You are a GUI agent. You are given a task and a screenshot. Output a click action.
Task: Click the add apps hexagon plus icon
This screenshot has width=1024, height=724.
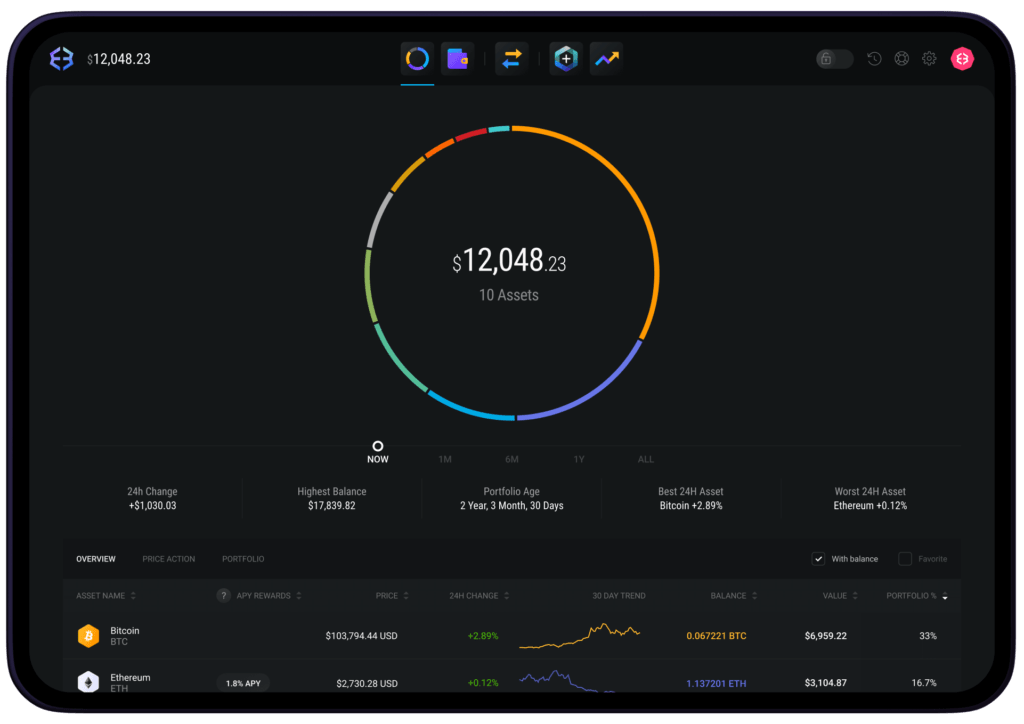point(566,59)
